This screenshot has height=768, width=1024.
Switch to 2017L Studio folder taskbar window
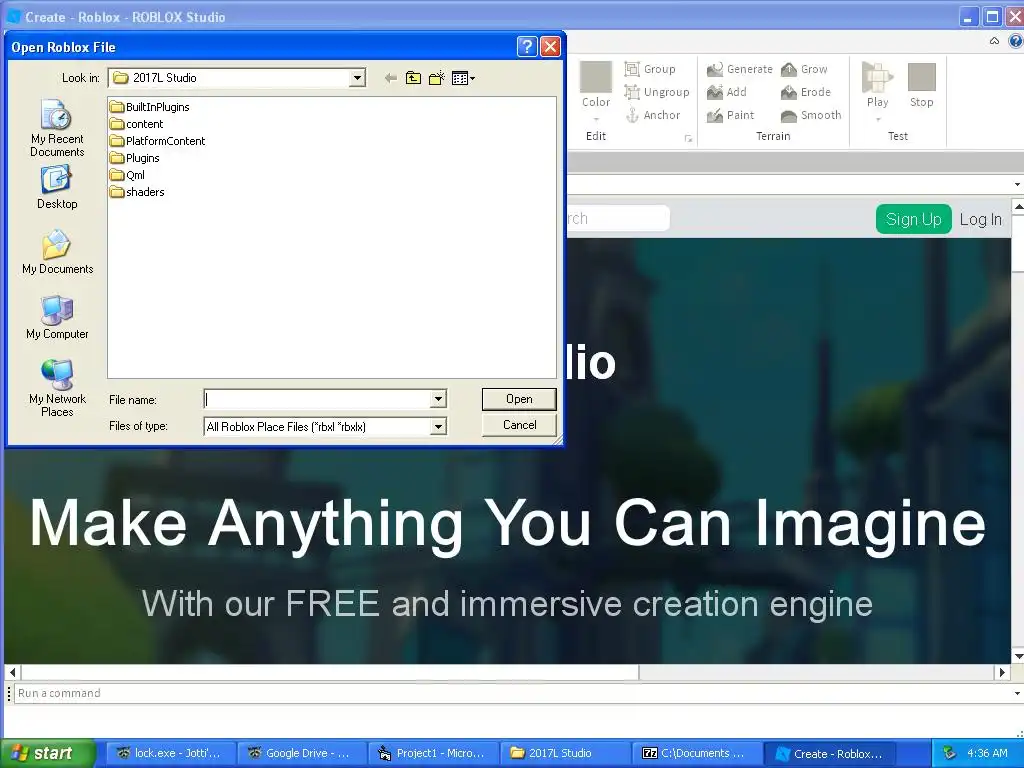click(564, 753)
